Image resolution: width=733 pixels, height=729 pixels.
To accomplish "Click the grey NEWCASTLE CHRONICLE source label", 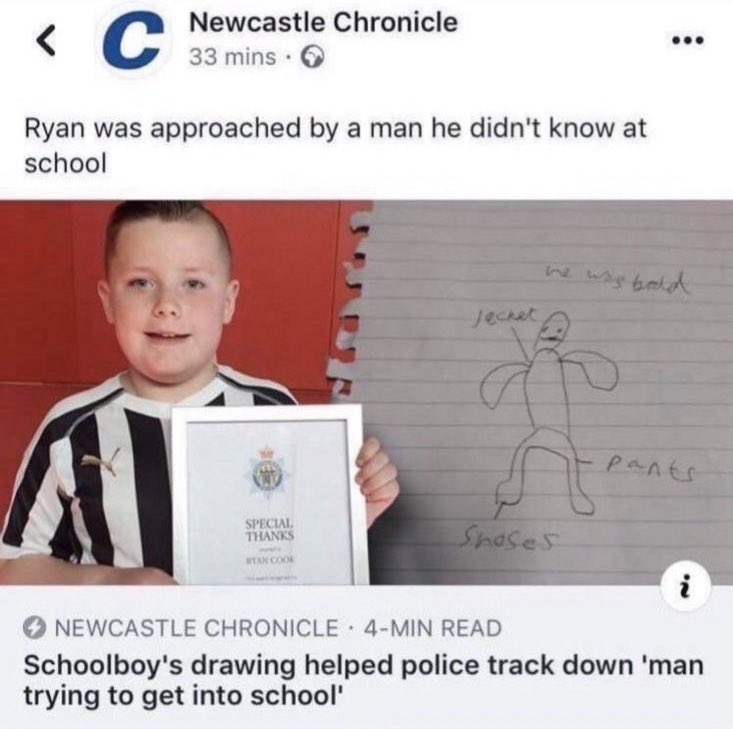I will coord(196,628).
